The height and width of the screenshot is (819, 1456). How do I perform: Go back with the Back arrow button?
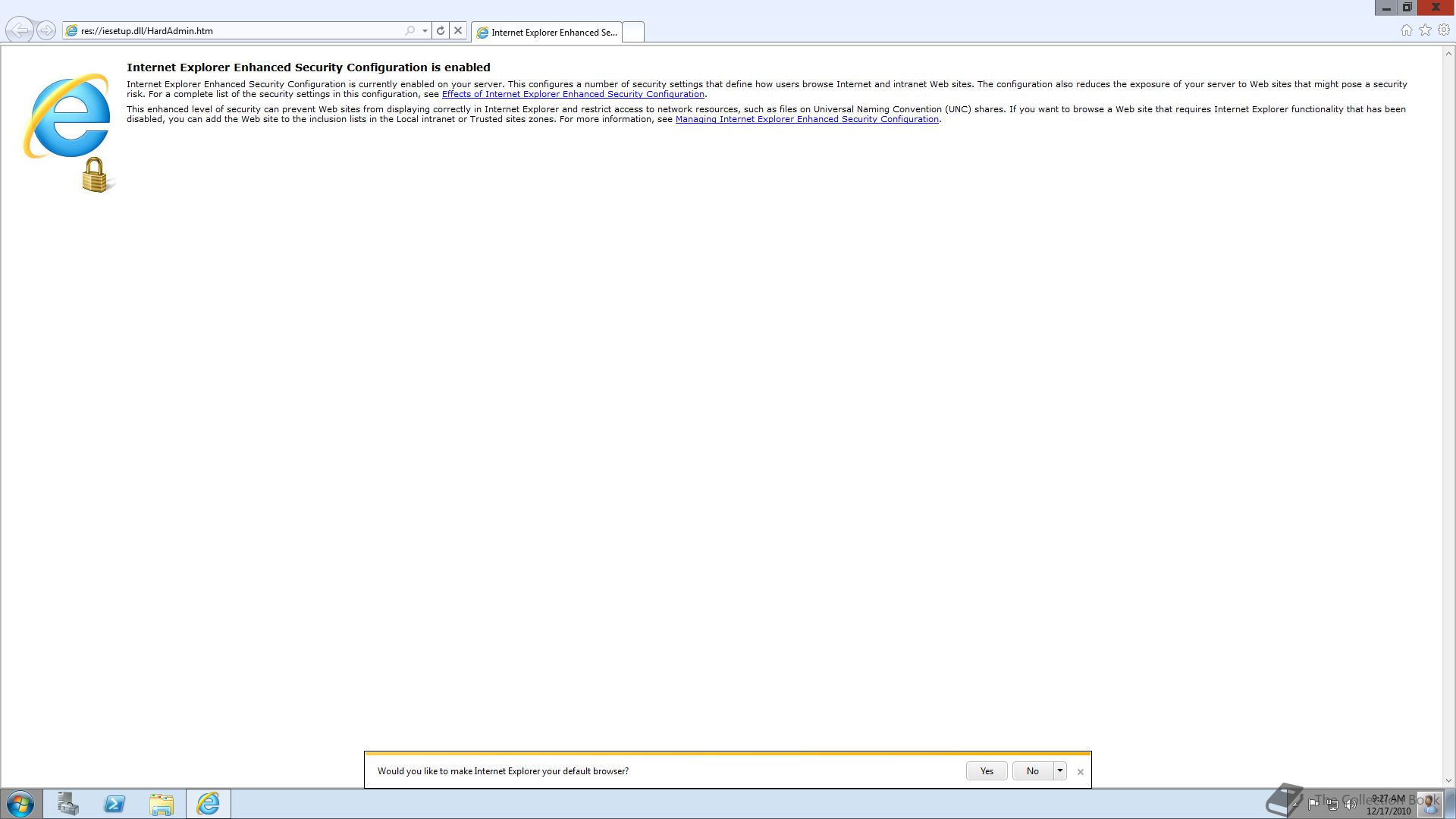pyautogui.click(x=20, y=30)
